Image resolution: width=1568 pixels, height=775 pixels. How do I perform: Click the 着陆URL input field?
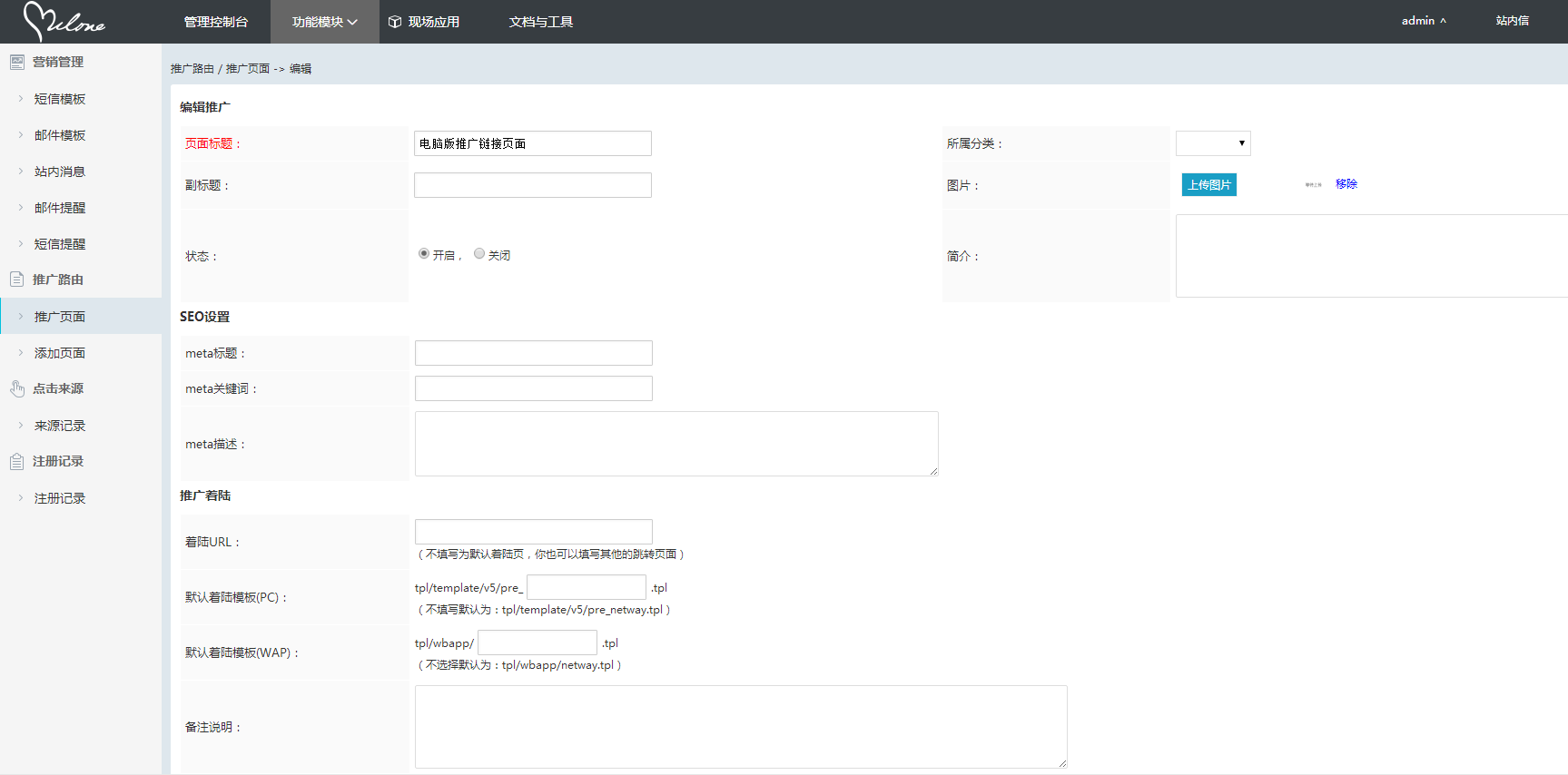coord(533,532)
